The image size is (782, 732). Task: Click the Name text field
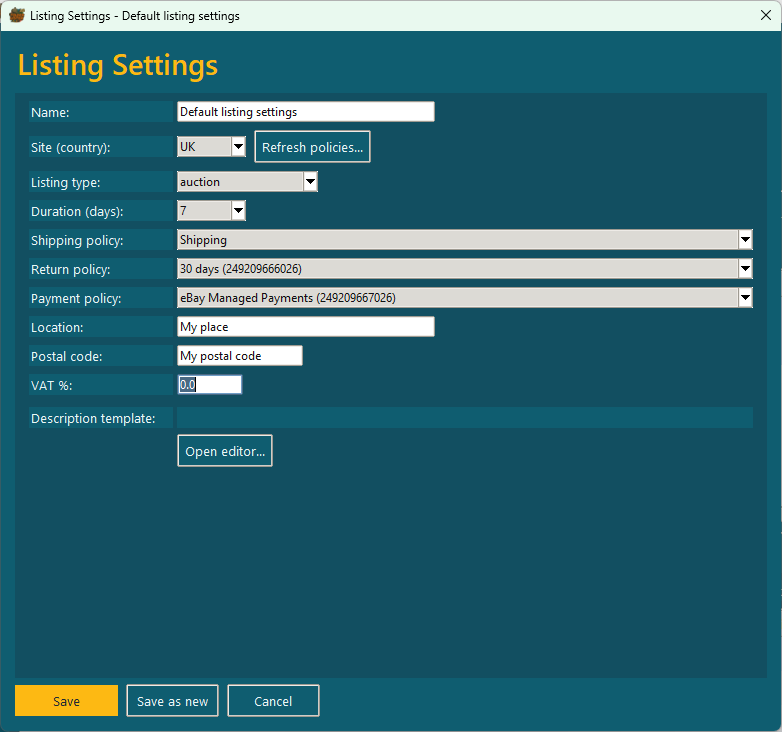(x=305, y=112)
